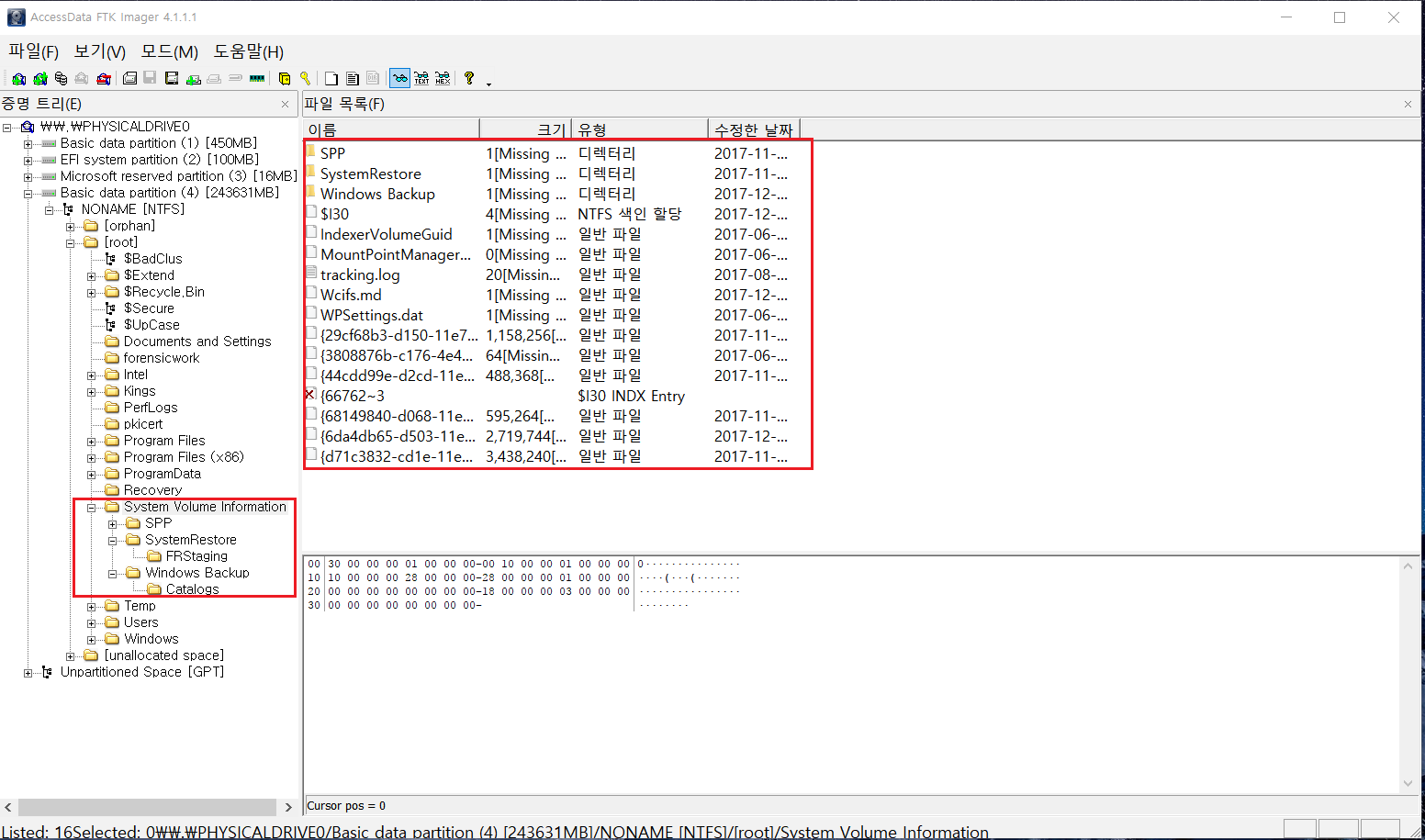The height and width of the screenshot is (840, 1425).
Task: Click the Add Evidence Item toolbar icon
Action: pyautogui.click(x=18, y=79)
